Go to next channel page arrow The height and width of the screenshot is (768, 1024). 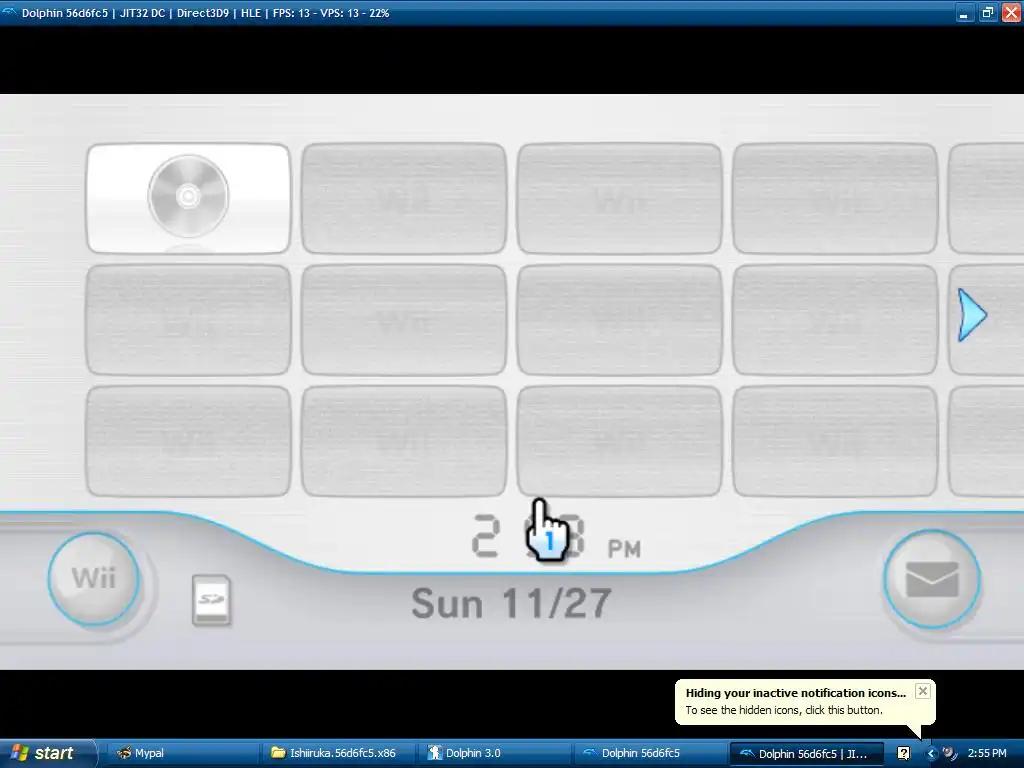coord(972,315)
